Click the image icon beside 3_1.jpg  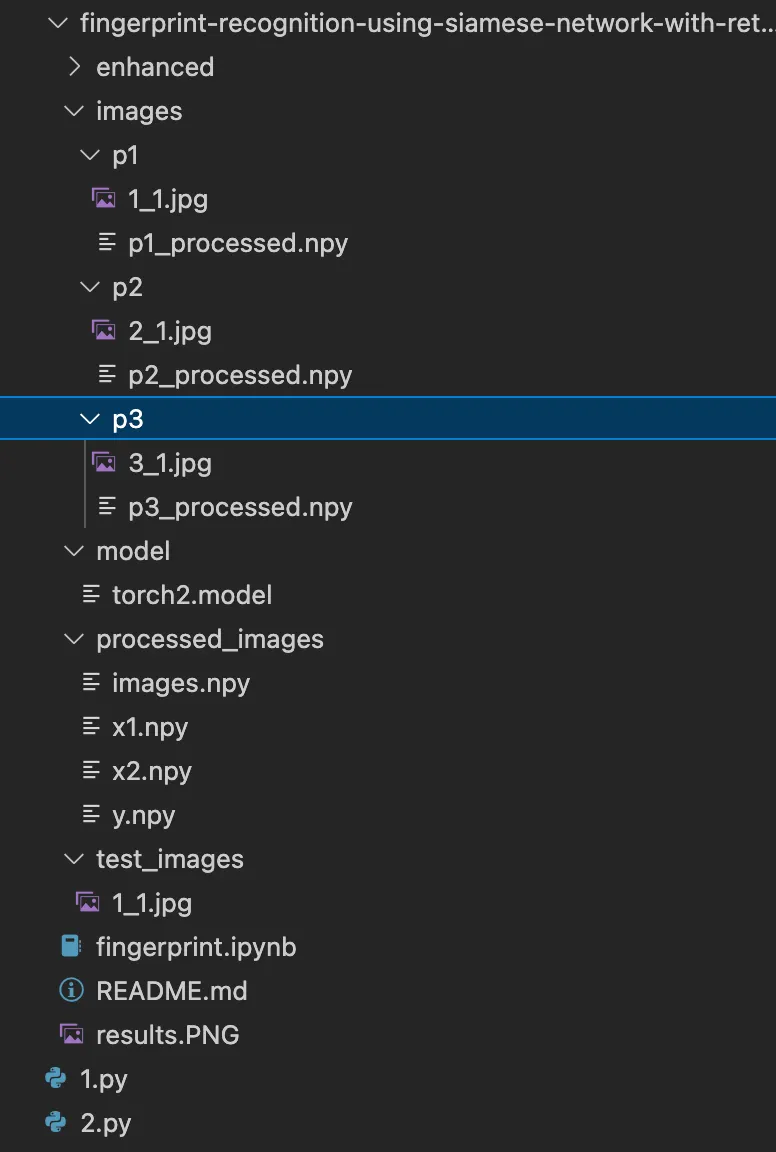(x=103, y=462)
